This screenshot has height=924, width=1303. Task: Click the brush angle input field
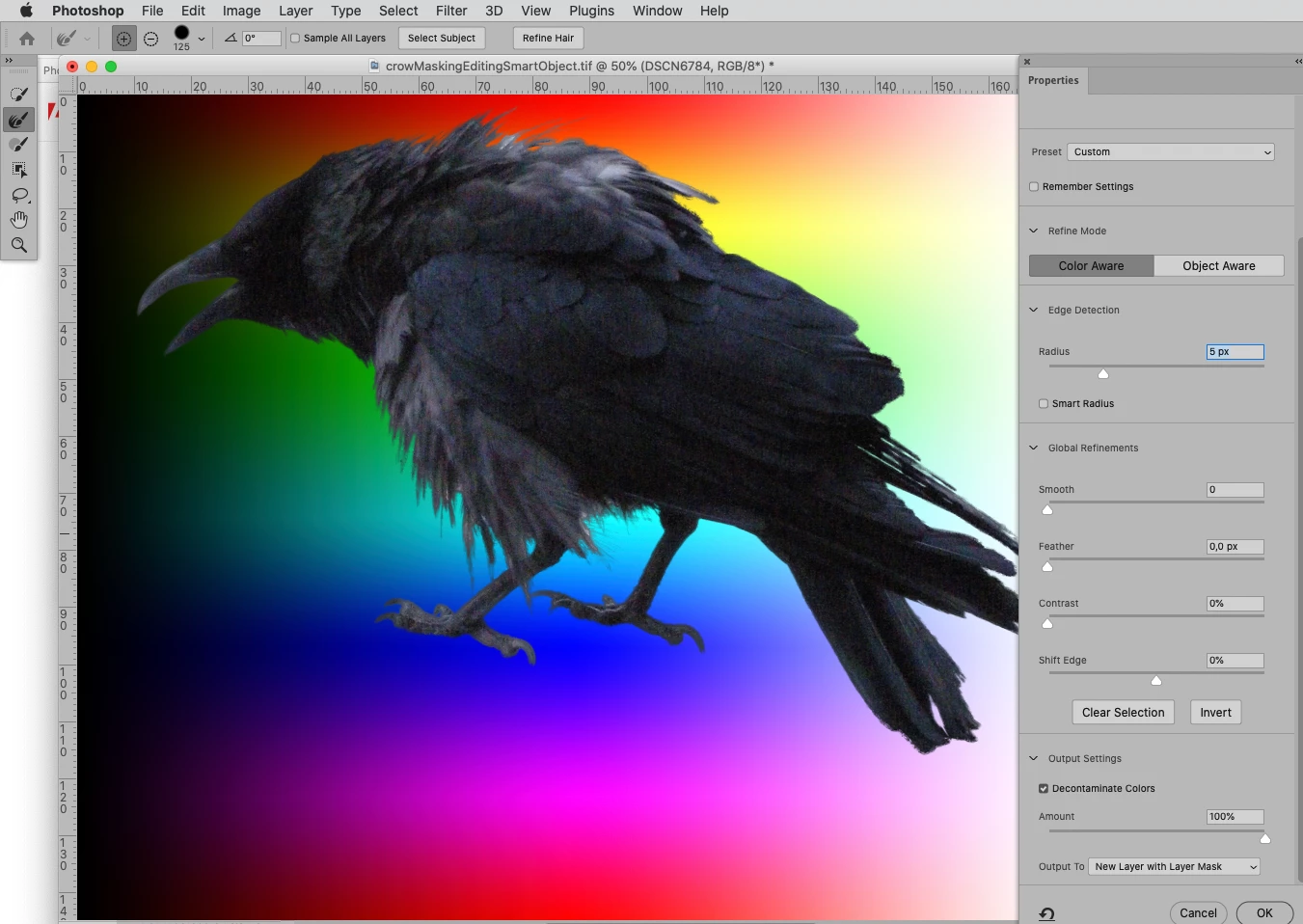coord(261,39)
